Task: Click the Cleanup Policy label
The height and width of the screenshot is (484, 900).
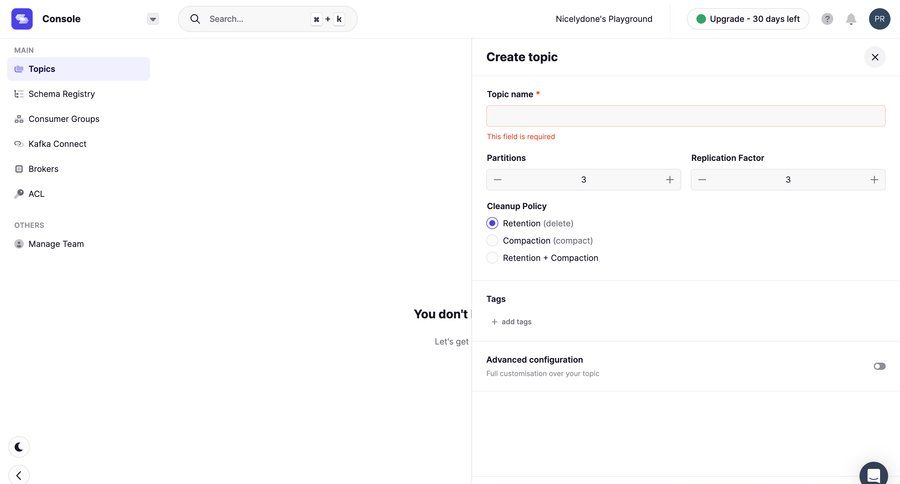Action: tap(516, 206)
